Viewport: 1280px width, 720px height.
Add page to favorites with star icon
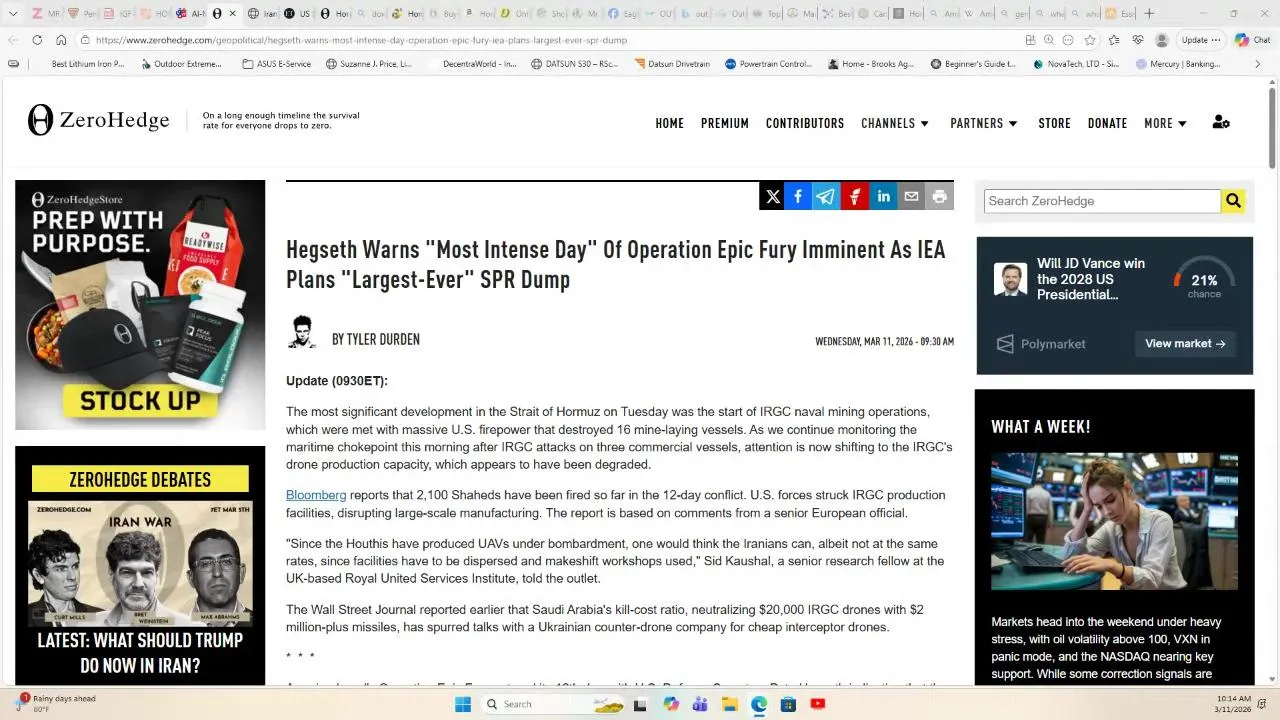click(x=1090, y=40)
